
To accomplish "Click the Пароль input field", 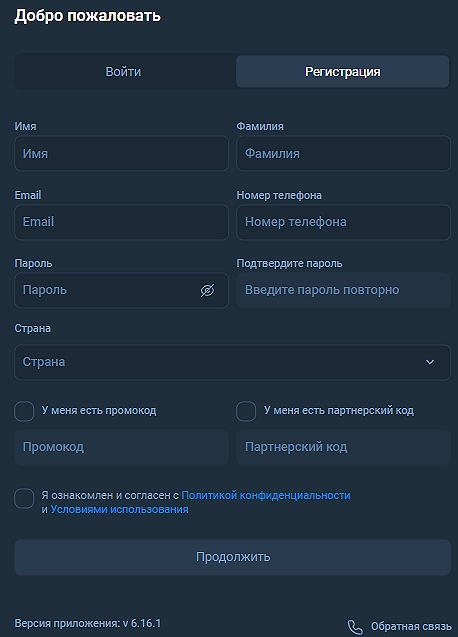I will (122, 290).
